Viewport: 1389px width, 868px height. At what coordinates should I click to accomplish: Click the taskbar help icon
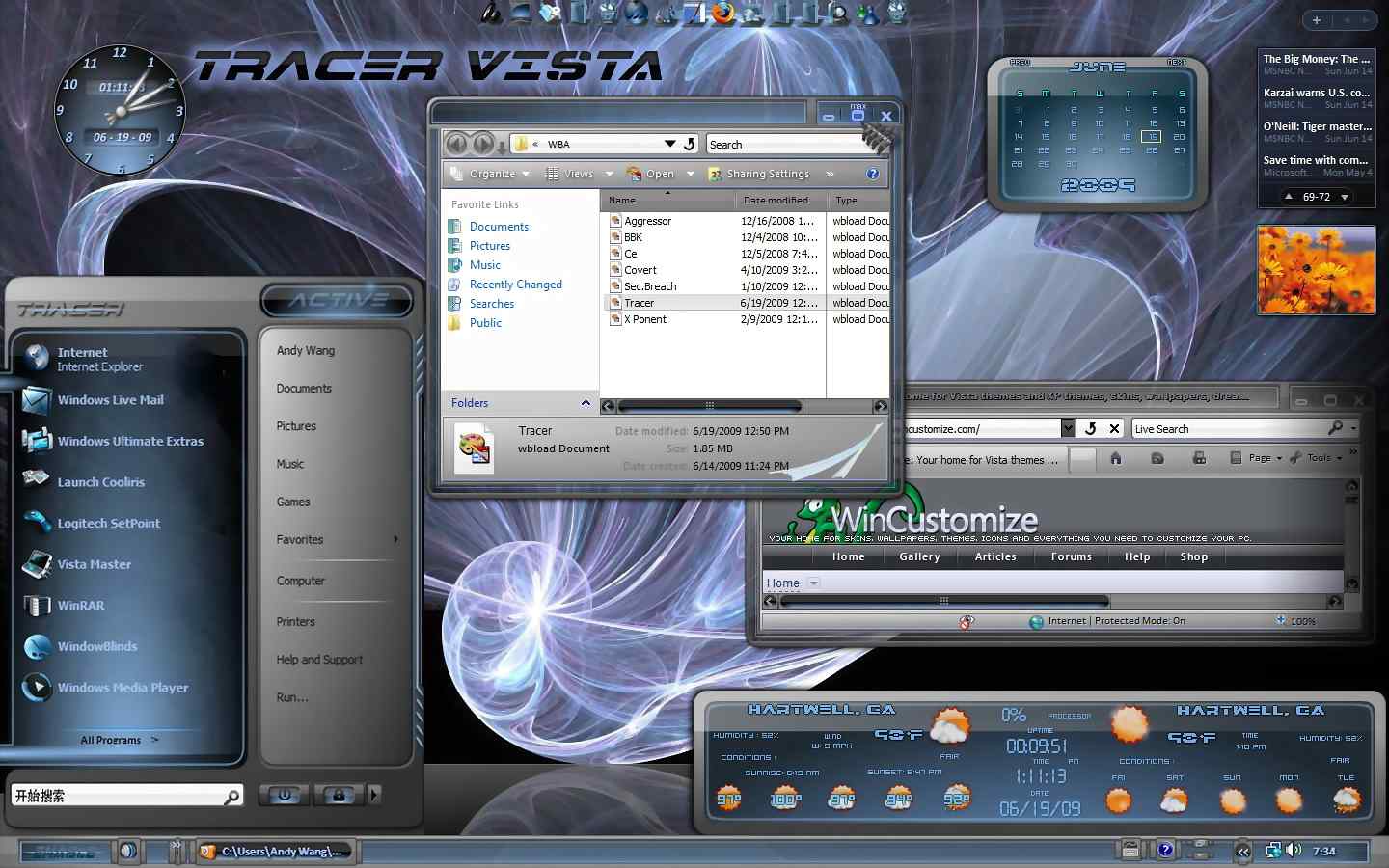1165,850
